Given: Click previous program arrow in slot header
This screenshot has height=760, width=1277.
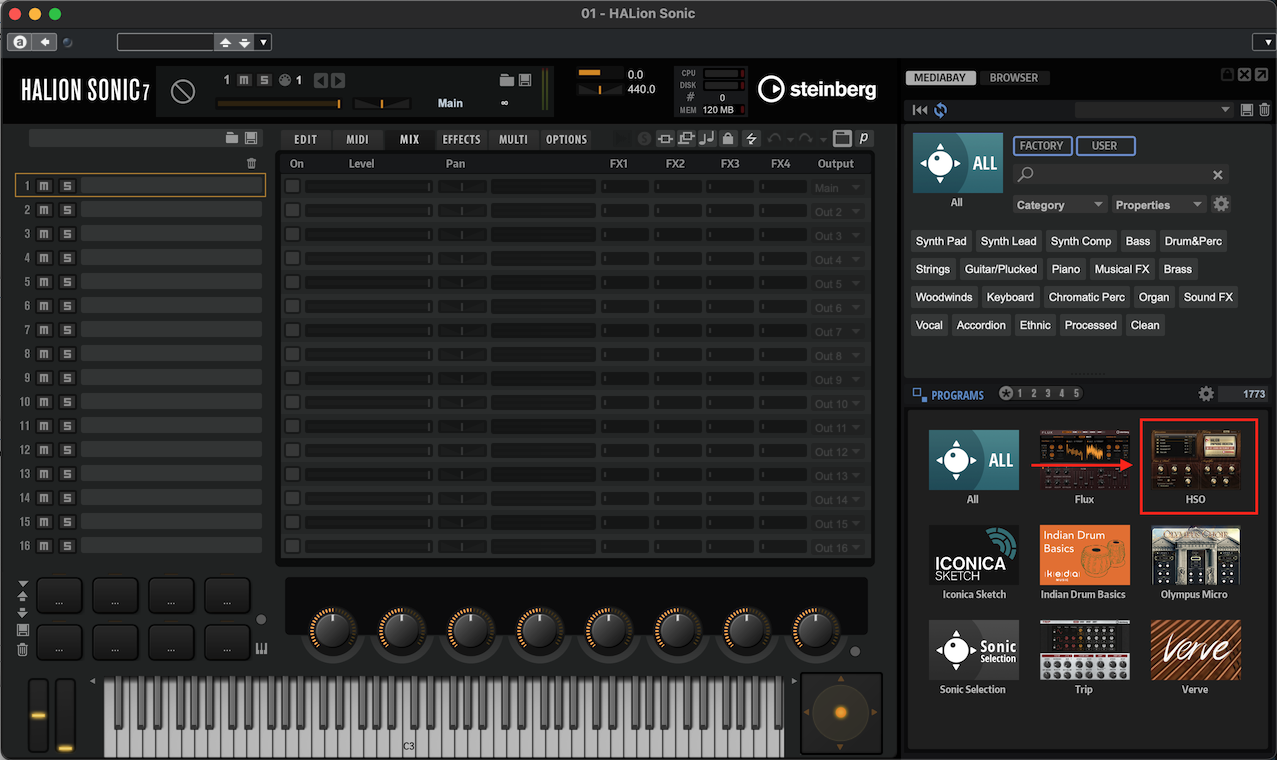Looking at the screenshot, I should tap(321, 80).
